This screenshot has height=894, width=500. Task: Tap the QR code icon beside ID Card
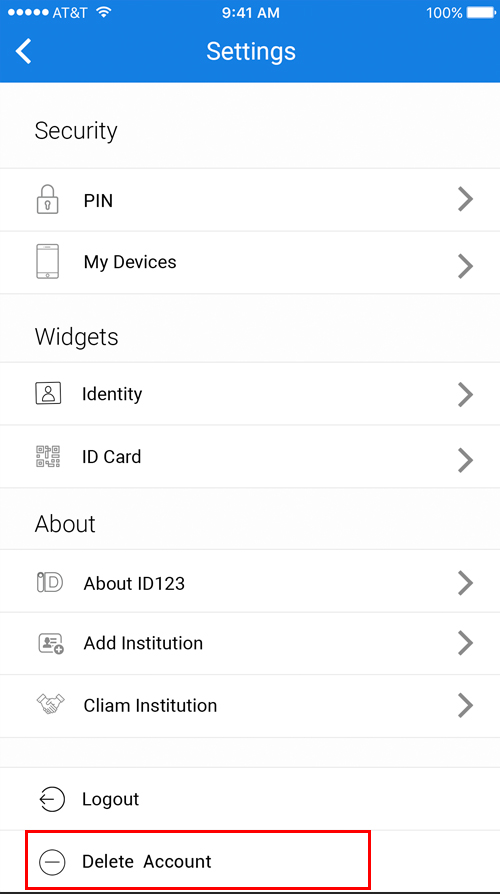[48, 457]
